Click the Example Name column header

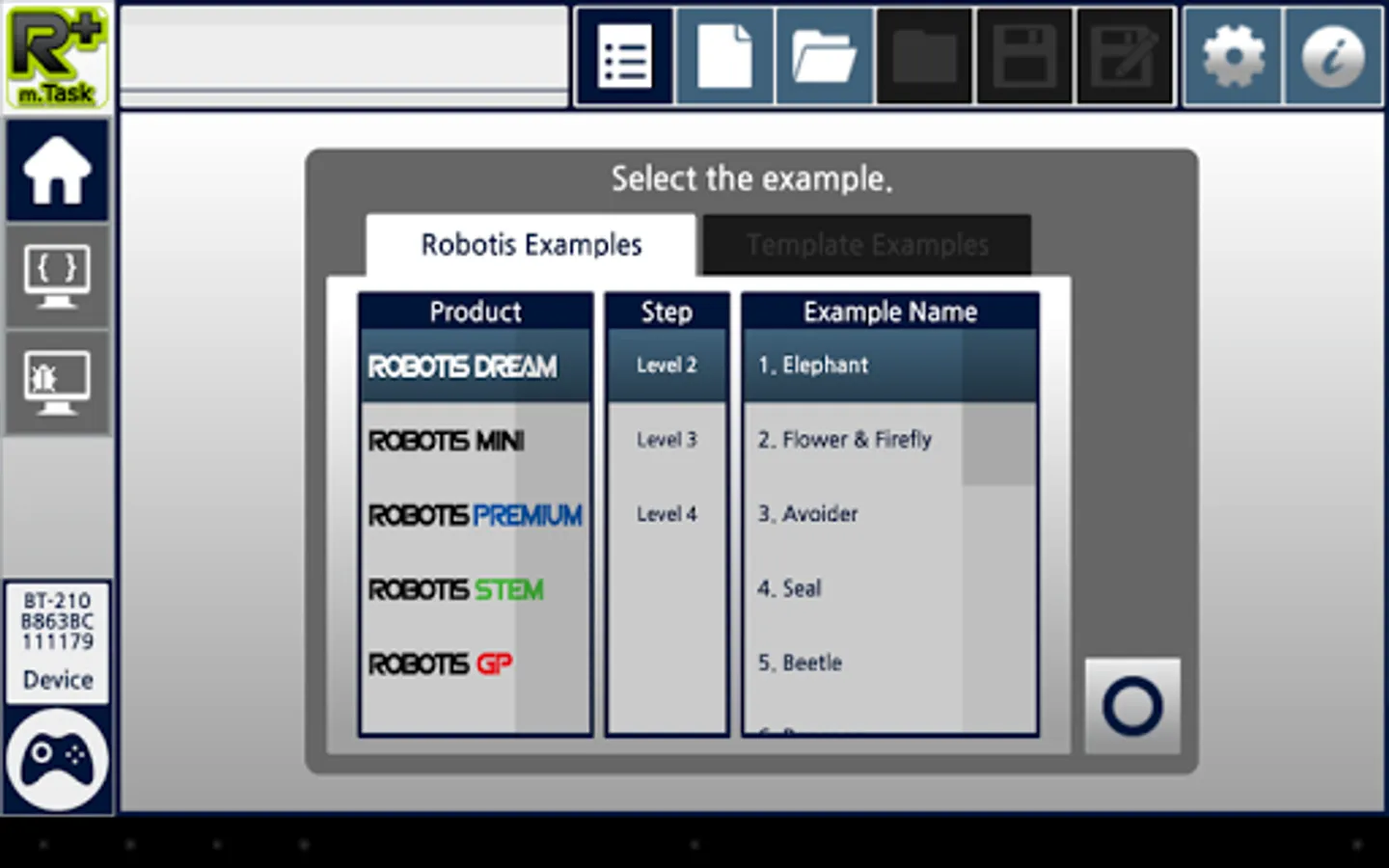tap(890, 312)
